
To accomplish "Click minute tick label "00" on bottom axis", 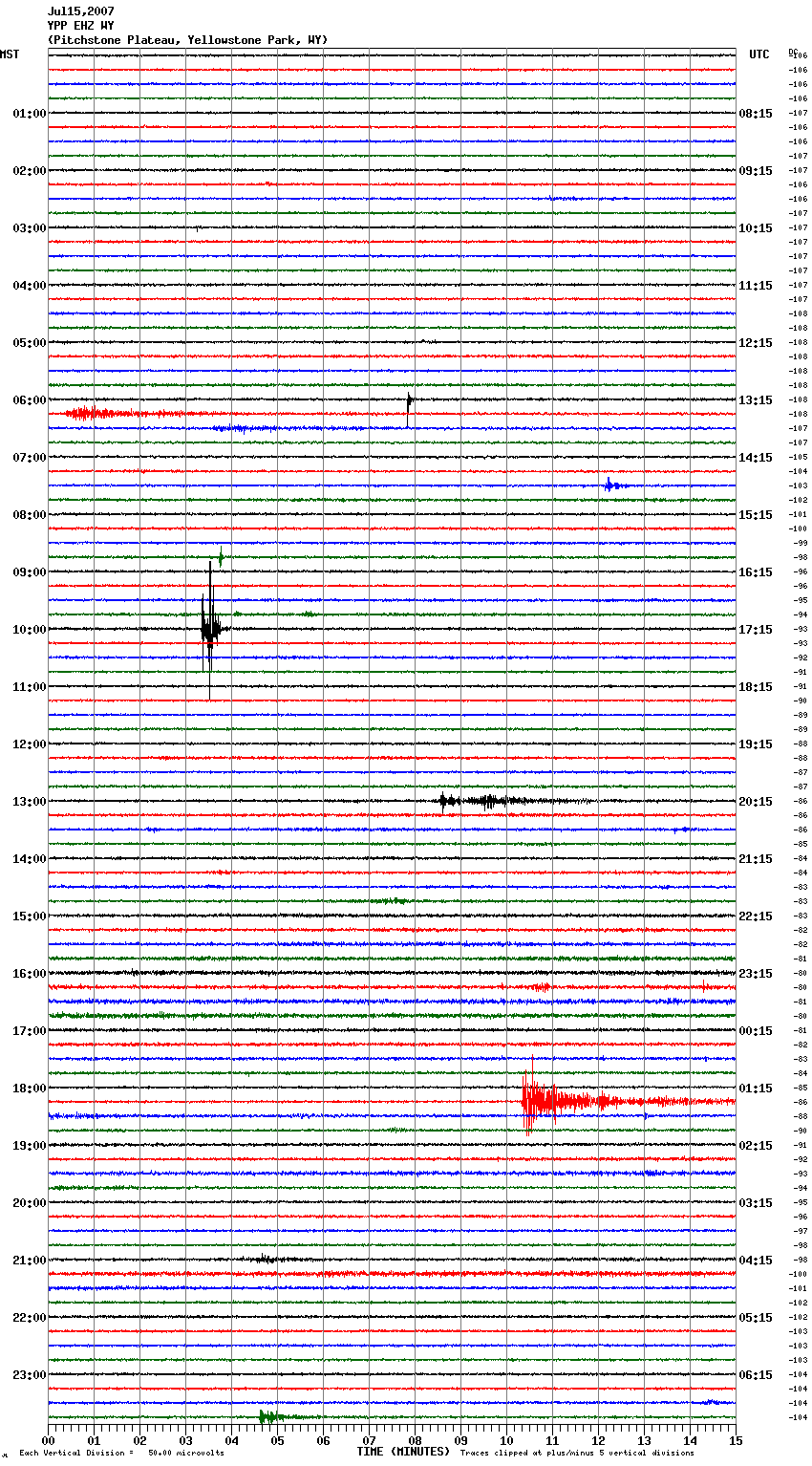I will coord(48,1440).
